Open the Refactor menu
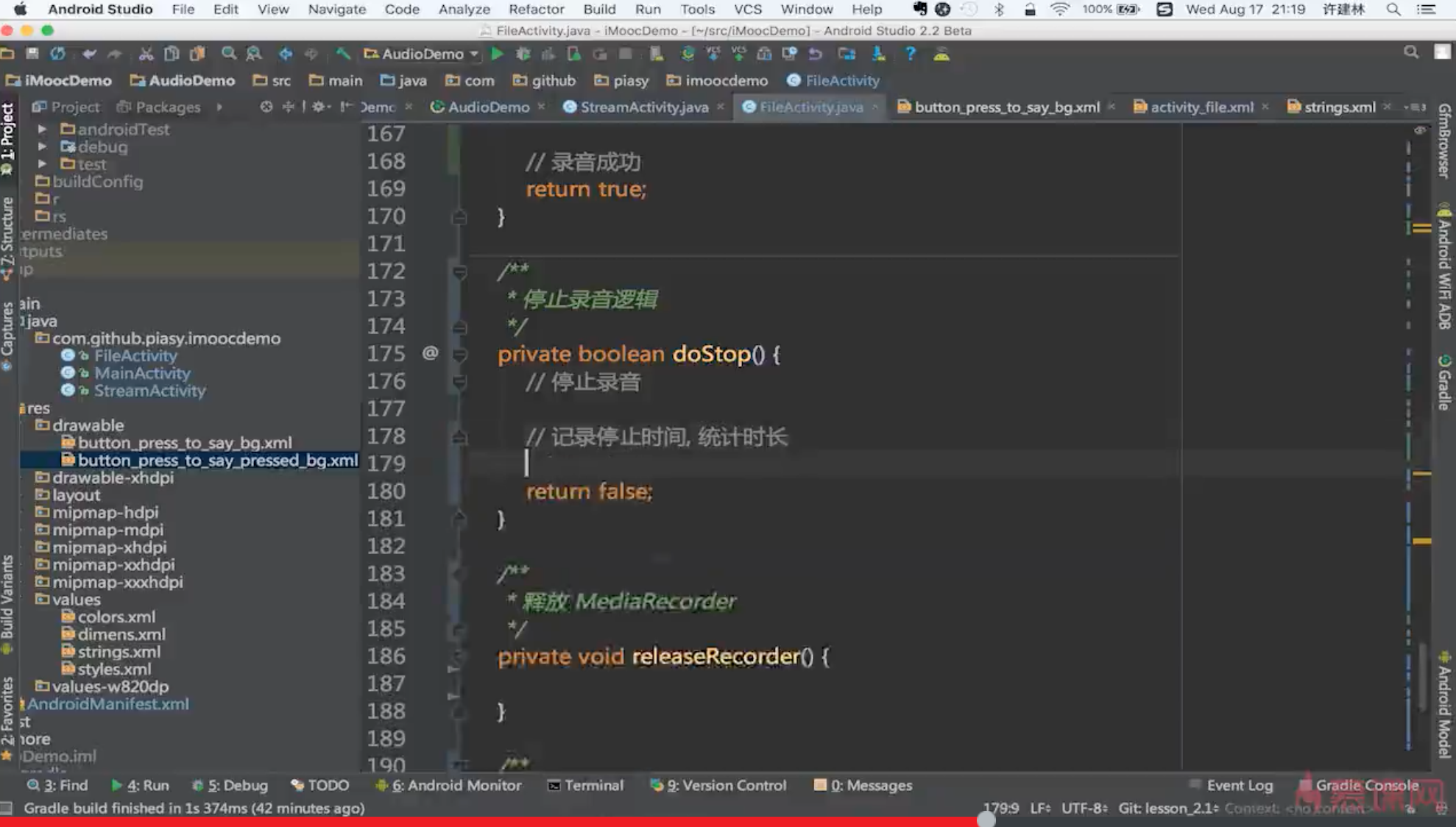 pos(536,10)
